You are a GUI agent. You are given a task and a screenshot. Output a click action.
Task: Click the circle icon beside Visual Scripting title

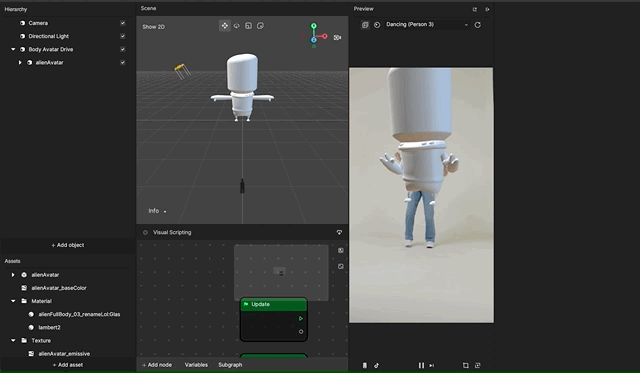[145, 232]
